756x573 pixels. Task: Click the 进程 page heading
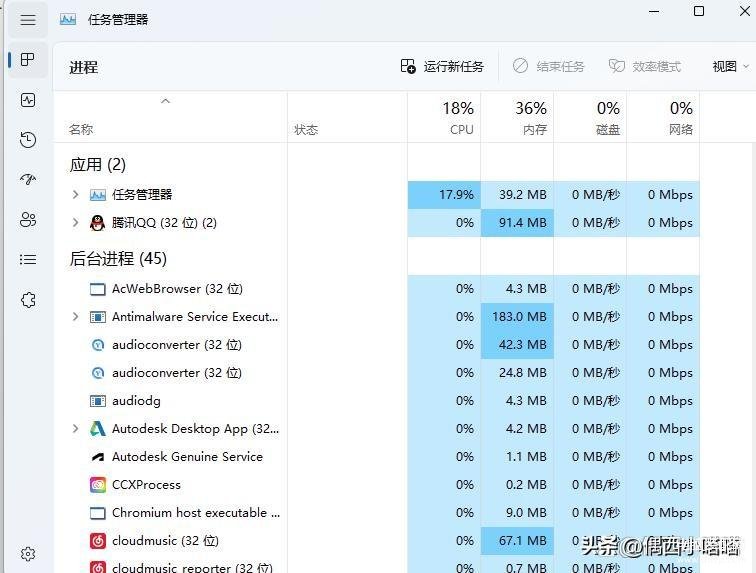[83, 67]
